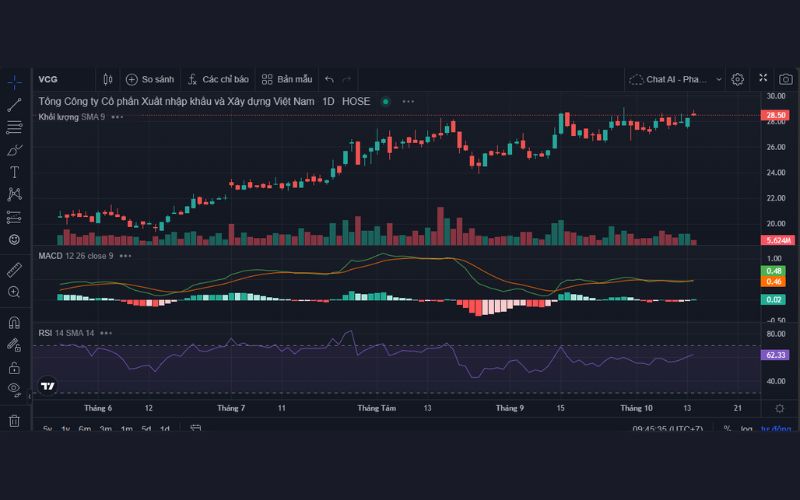The image size is (800, 500).
Task: Click the So sánh compare button
Action: (x=150, y=79)
